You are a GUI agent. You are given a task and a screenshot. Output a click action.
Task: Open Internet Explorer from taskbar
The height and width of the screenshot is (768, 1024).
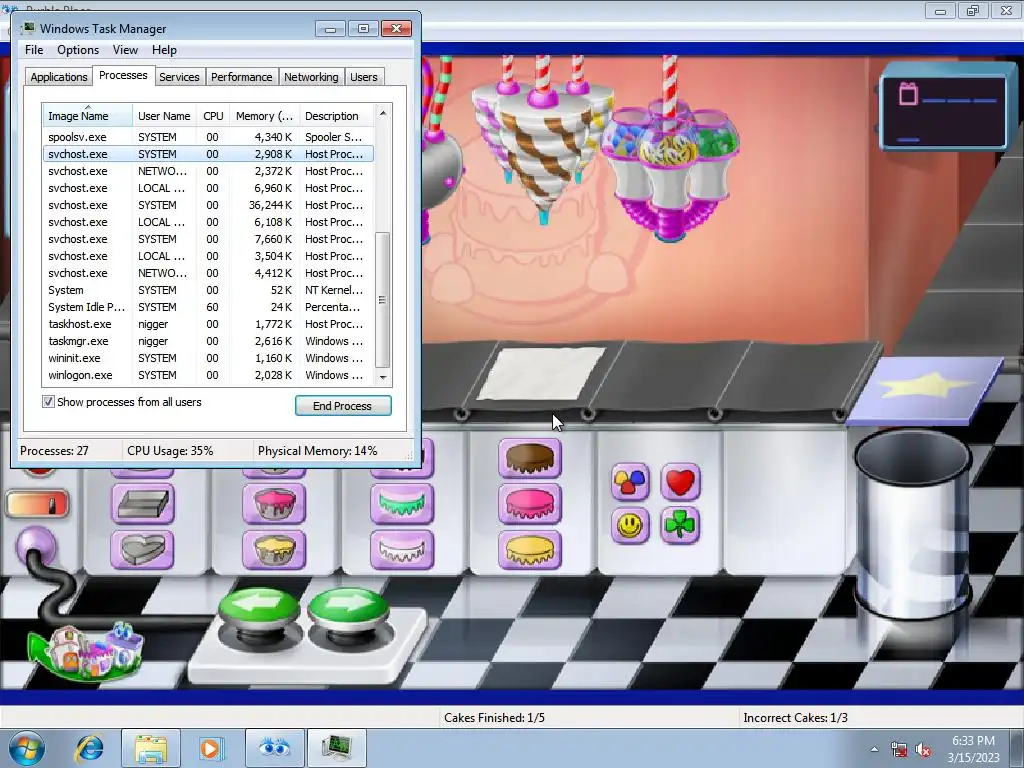click(x=89, y=748)
